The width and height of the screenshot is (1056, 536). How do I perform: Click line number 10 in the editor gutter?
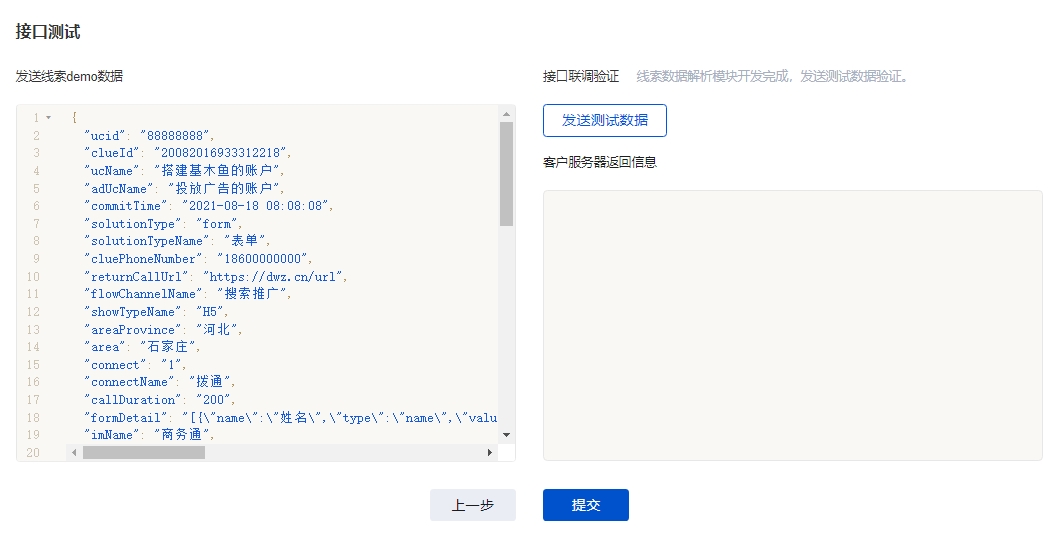pos(33,277)
